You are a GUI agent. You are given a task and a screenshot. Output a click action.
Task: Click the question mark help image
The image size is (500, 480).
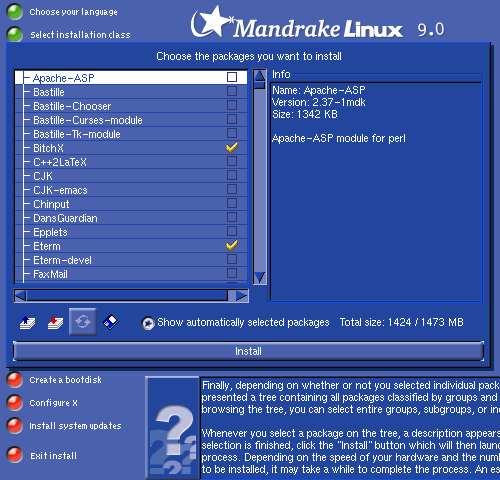[173, 429]
